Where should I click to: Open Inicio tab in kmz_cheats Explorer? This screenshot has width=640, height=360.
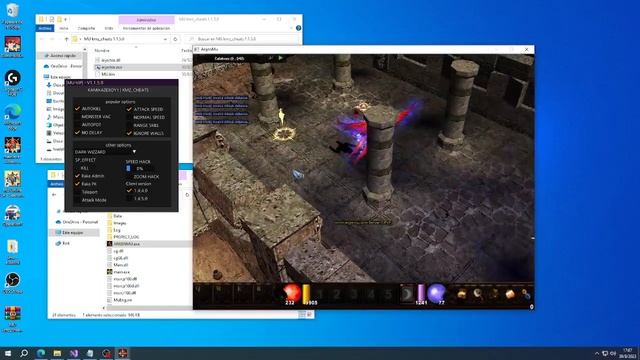(64, 28)
